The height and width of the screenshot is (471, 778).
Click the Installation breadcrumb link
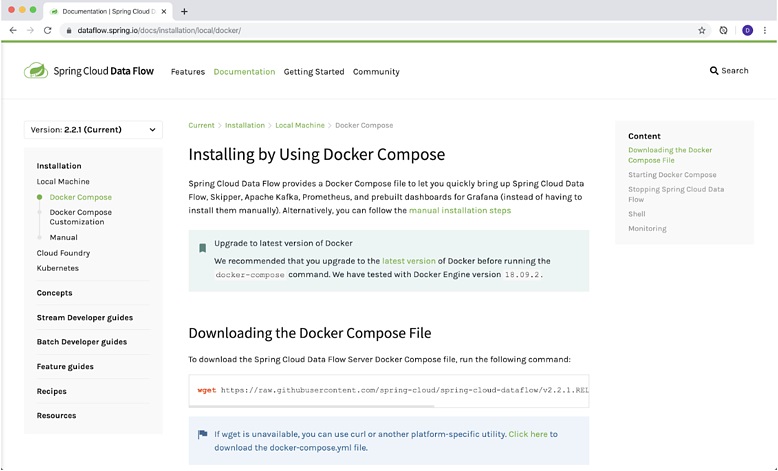pyautogui.click(x=245, y=125)
